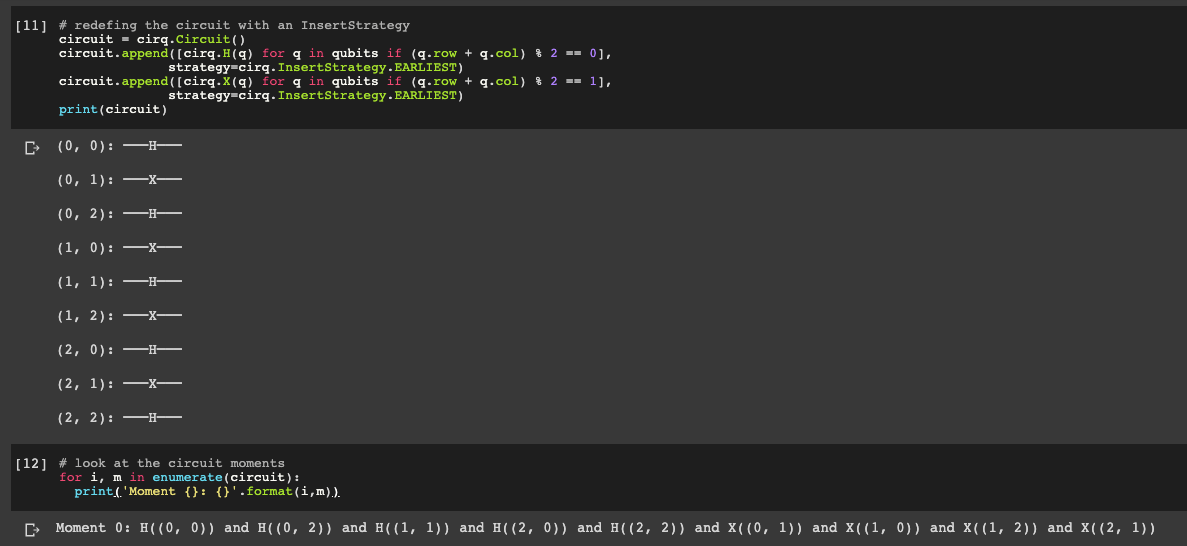Click the output icon of cell 11
This screenshot has width=1187, height=546.
click(32, 148)
